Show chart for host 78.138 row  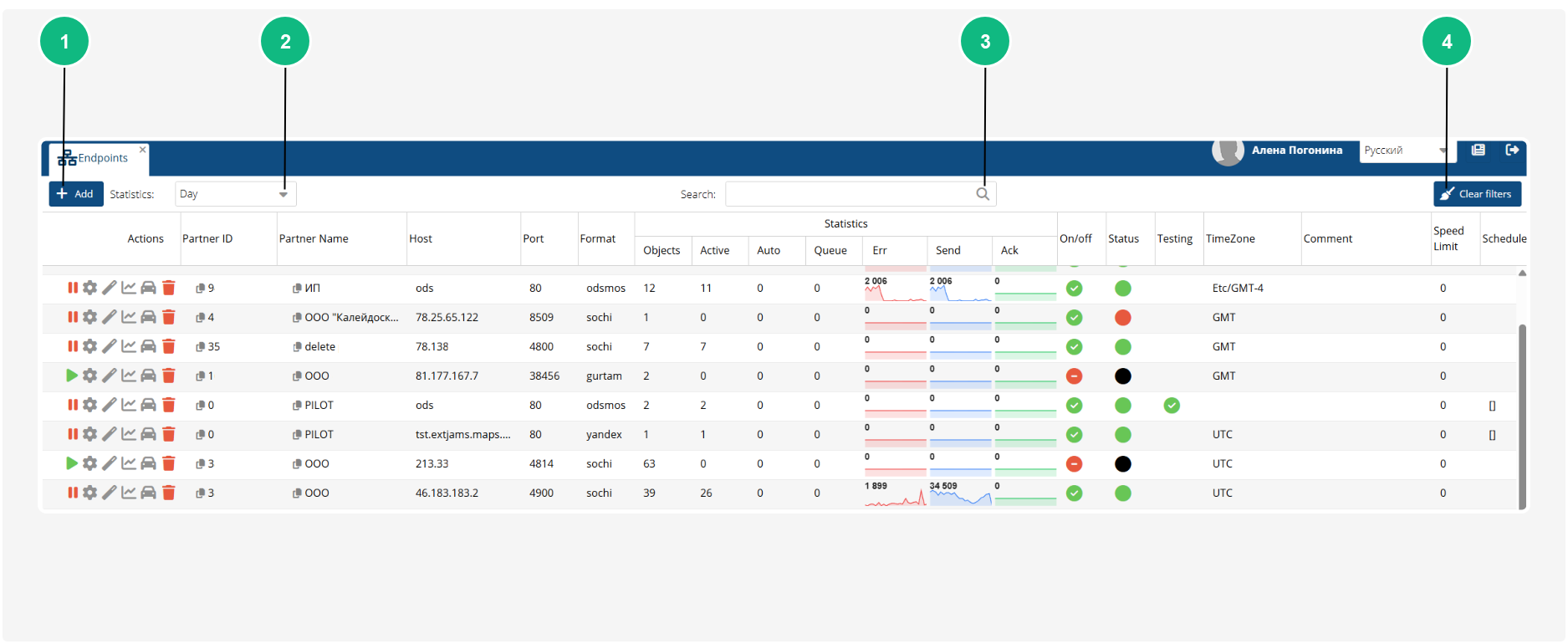(129, 346)
